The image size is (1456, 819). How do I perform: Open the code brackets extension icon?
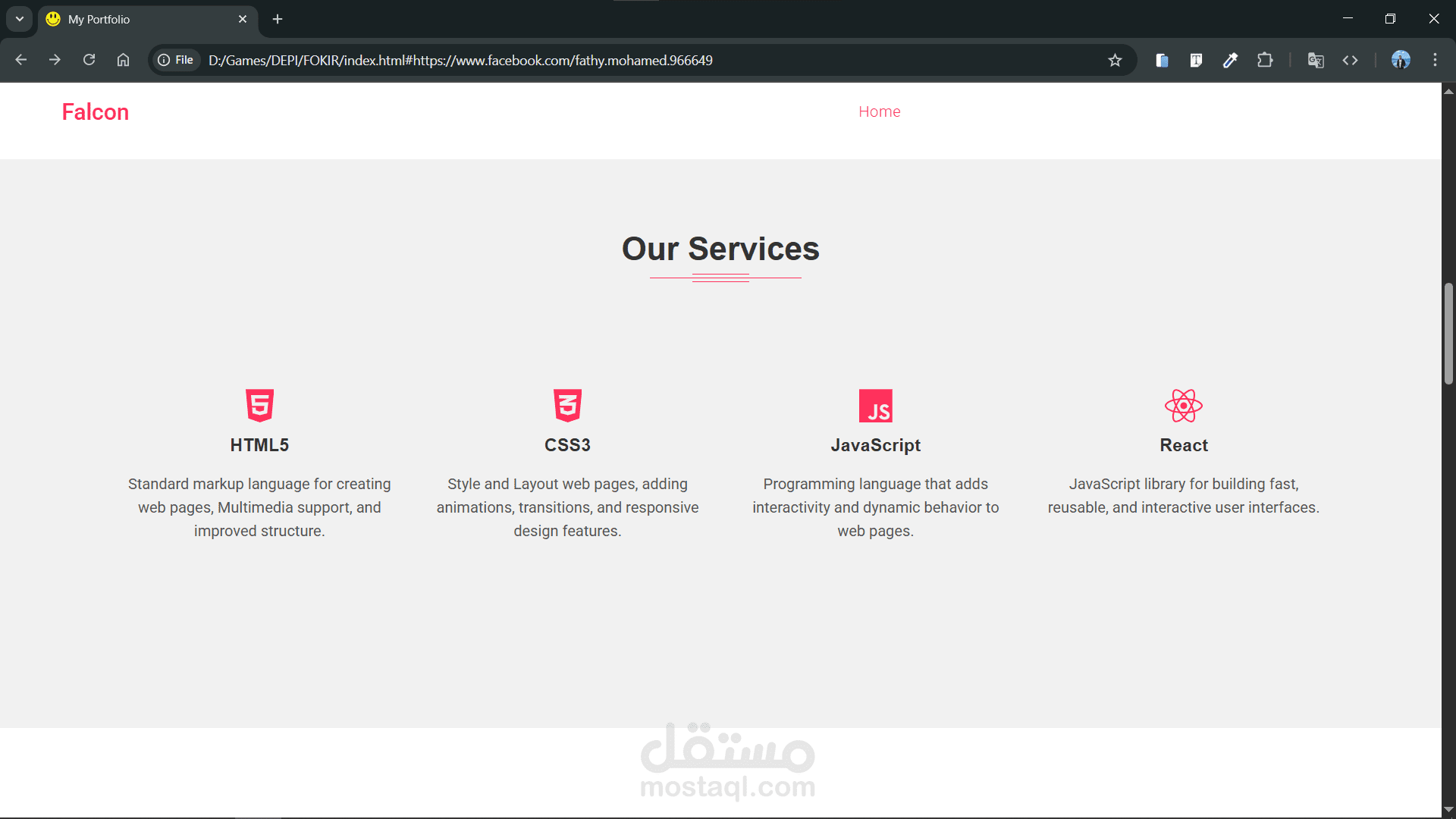1350,60
